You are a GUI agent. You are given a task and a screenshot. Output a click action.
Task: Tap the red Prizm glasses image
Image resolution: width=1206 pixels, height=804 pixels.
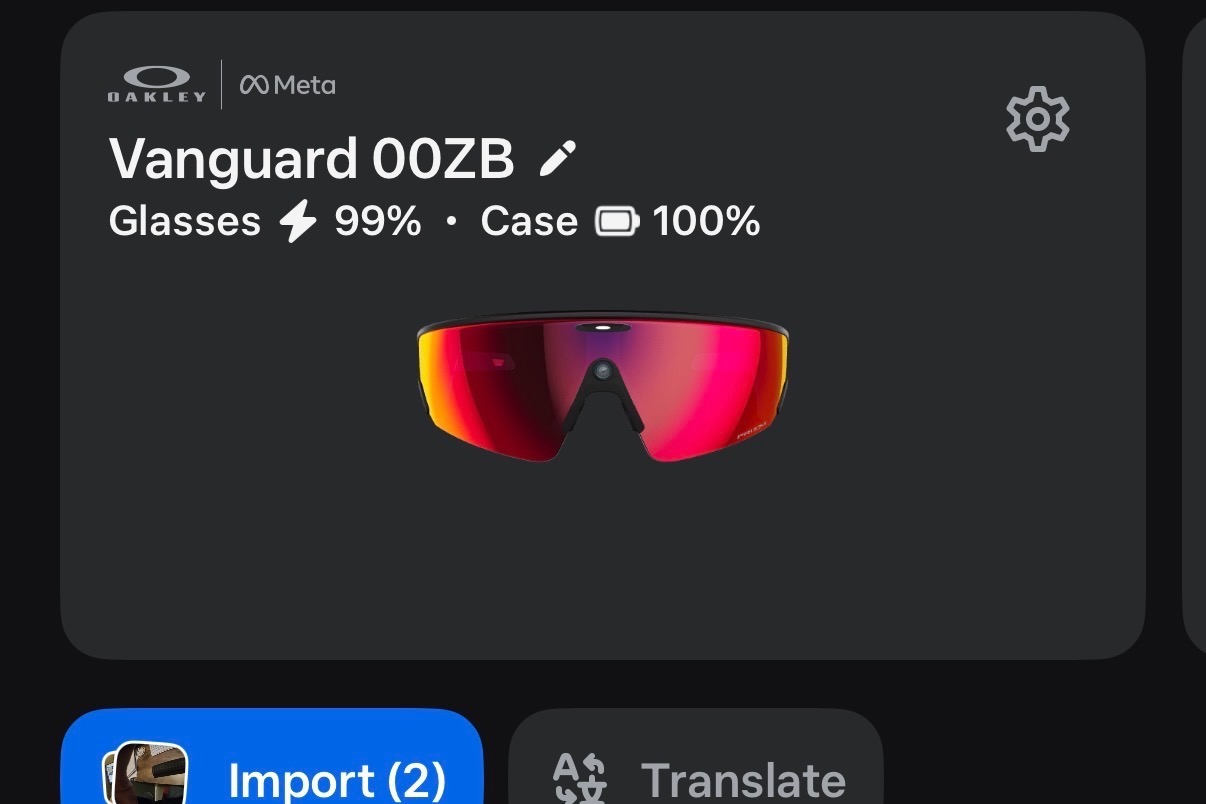(603, 388)
